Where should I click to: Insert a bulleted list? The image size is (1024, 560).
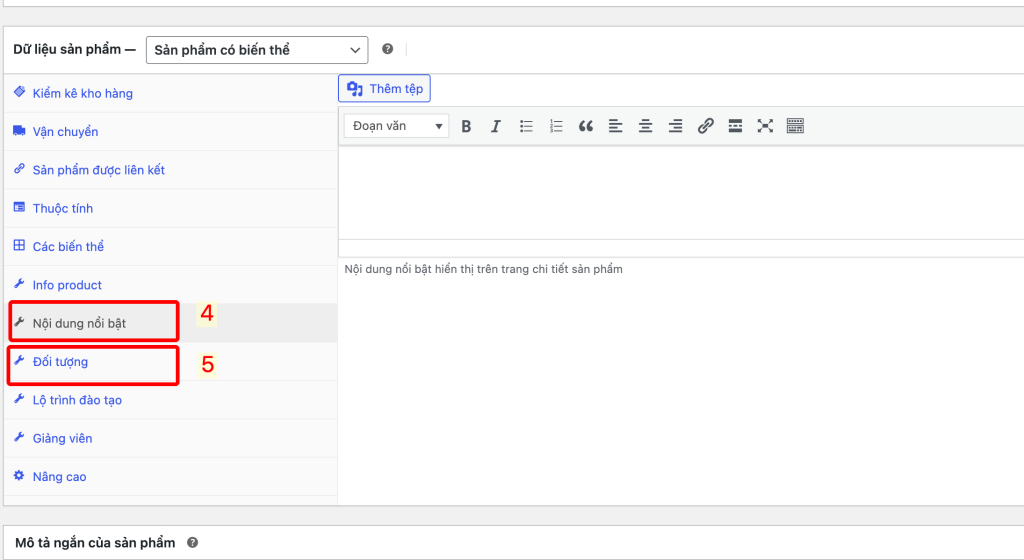click(x=526, y=126)
